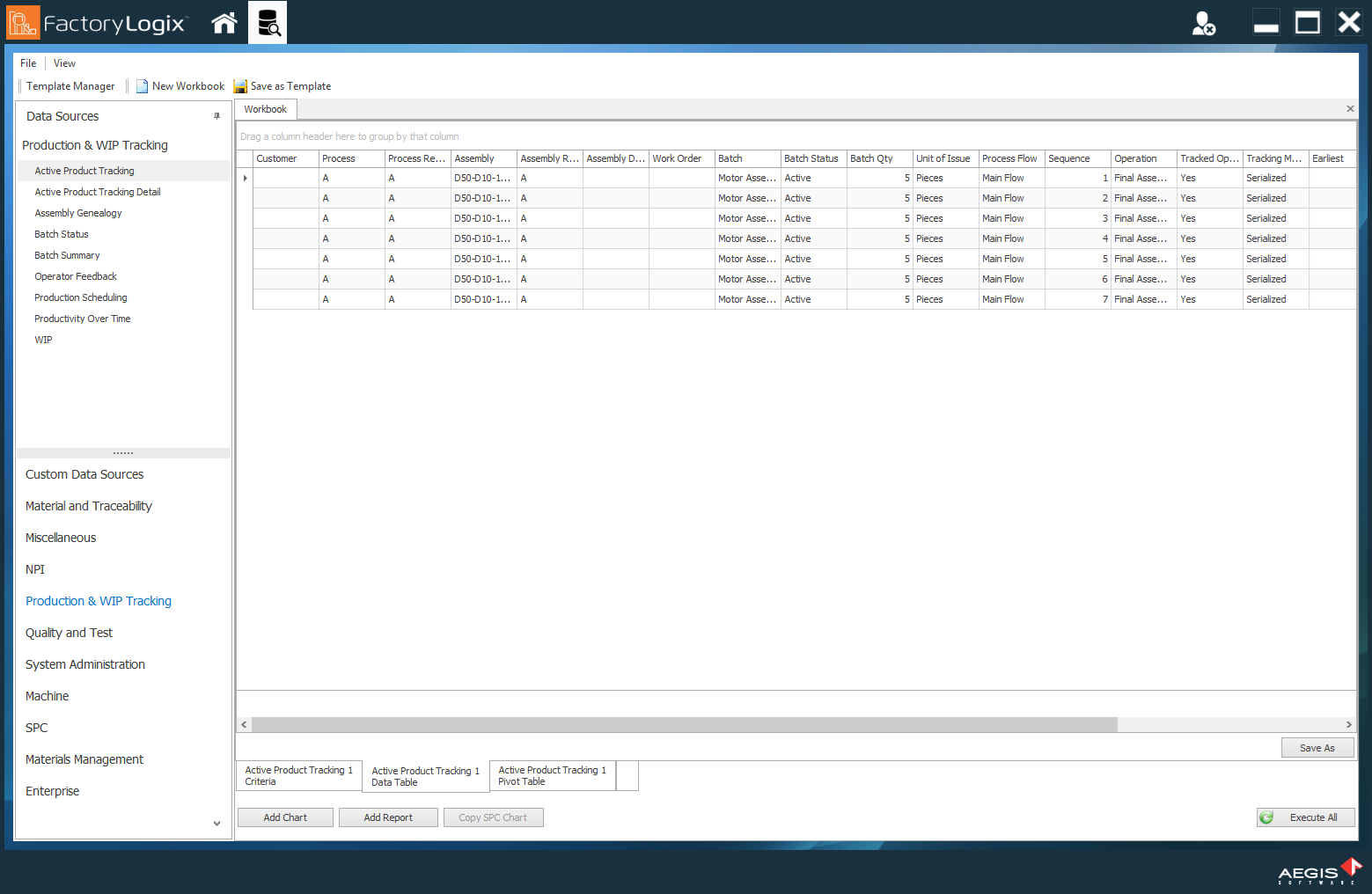Click the sign-out user icon top right
Image resolution: width=1372 pixels, height=894 pixels.
[x=1204, y=23]
